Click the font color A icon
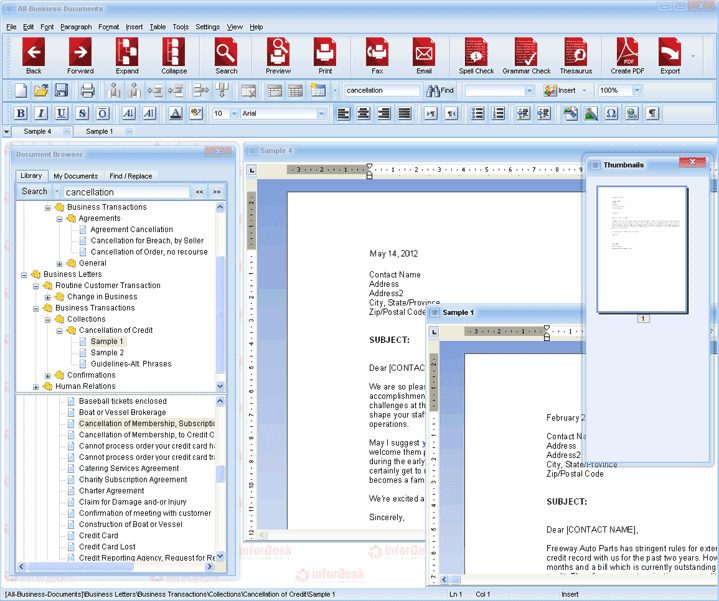Image resolution: width=719 pixels, height=601 pixels. point(176,113)
